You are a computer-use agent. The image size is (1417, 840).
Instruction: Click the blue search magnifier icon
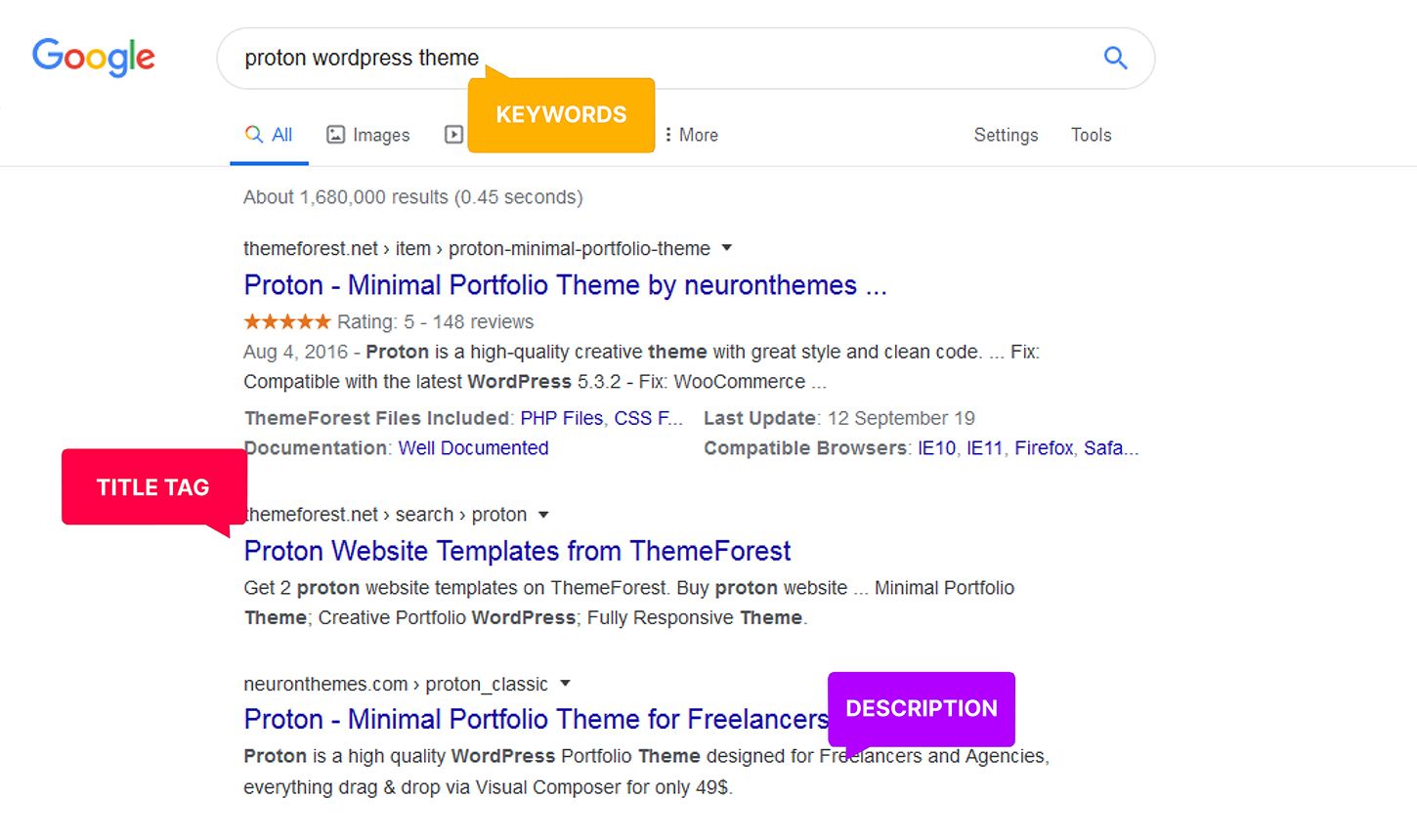pyautogui.click(x=1115, y=58)
